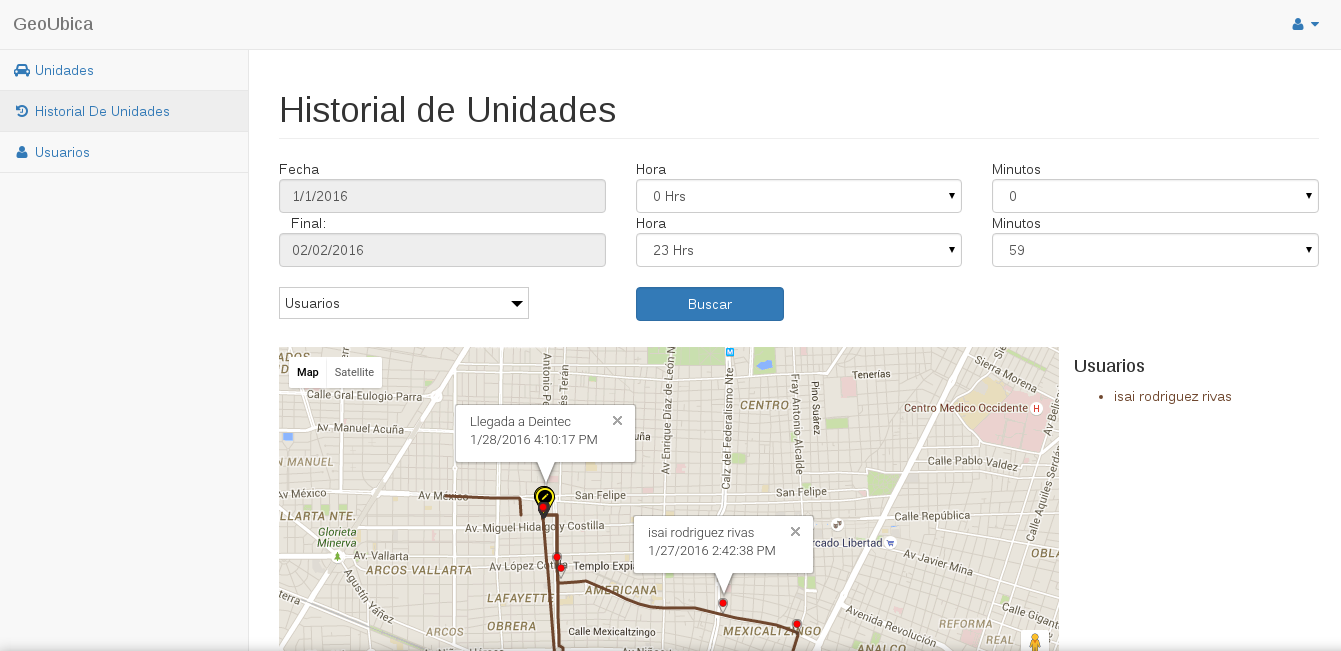Screen dimensions: 1341x651
Task: Click the history icon beside Historial De Unidades
Action: point(22,111)
